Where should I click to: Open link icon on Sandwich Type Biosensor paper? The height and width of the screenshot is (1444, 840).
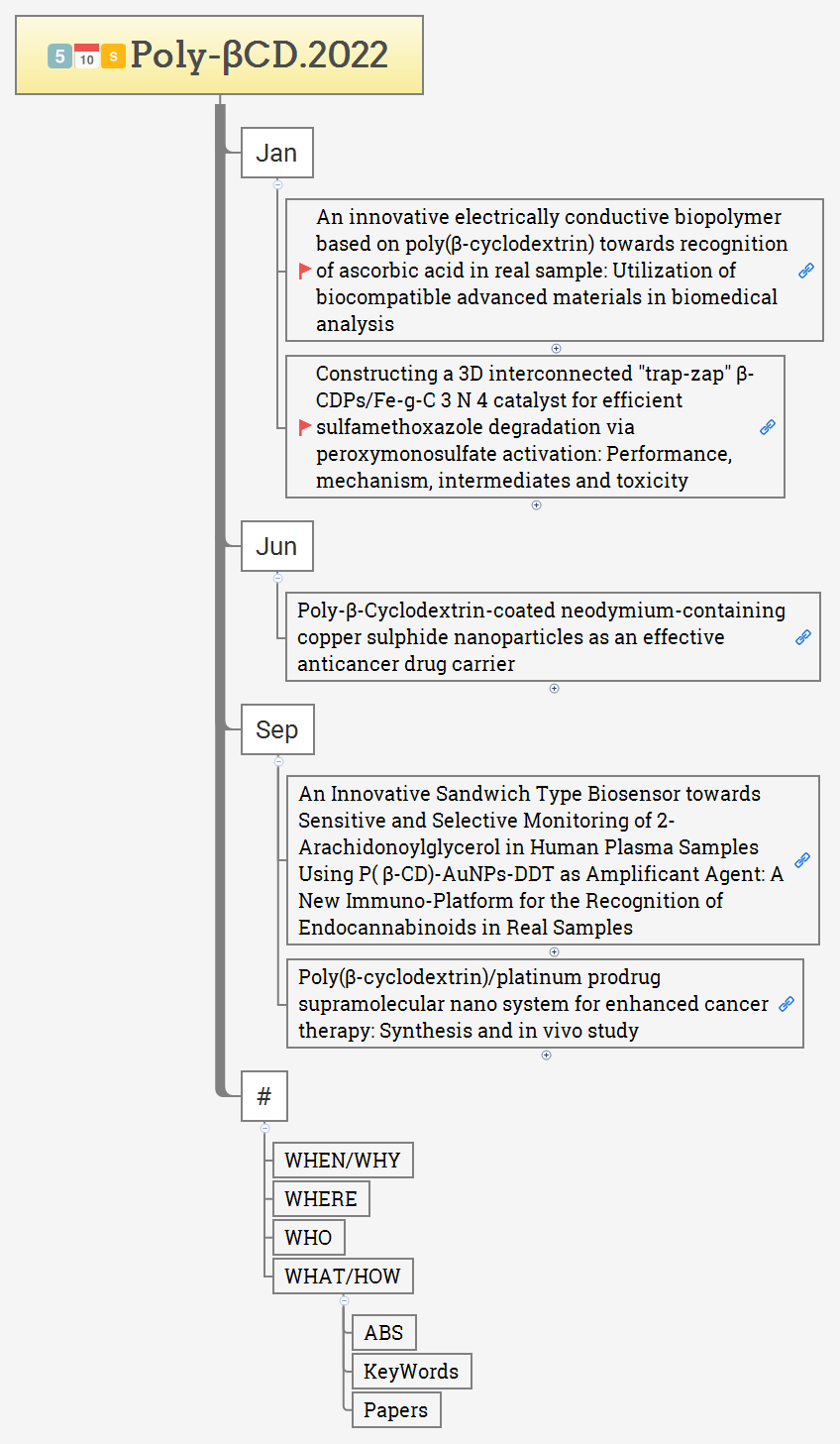[x=802, y=860]
